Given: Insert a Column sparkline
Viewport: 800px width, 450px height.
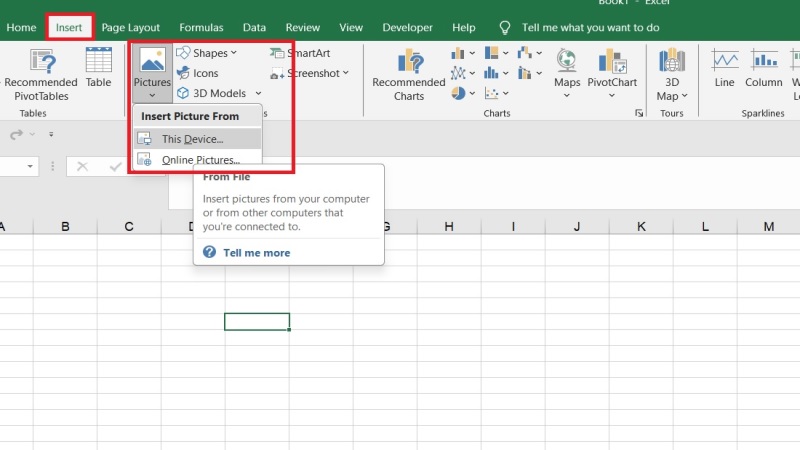Looking at the screenshot, I should tap(763, 68).
